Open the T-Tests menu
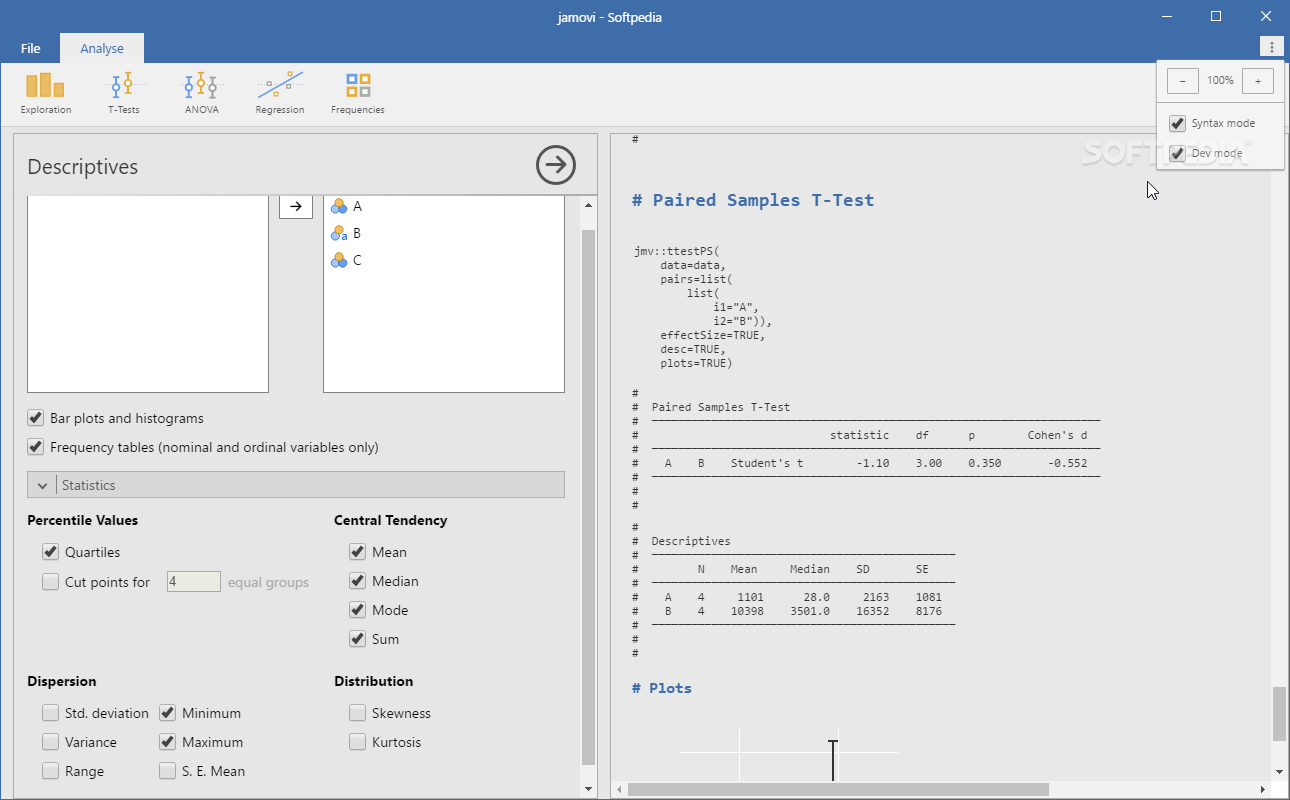This screenshot has height=800, width=1290. 123,94
